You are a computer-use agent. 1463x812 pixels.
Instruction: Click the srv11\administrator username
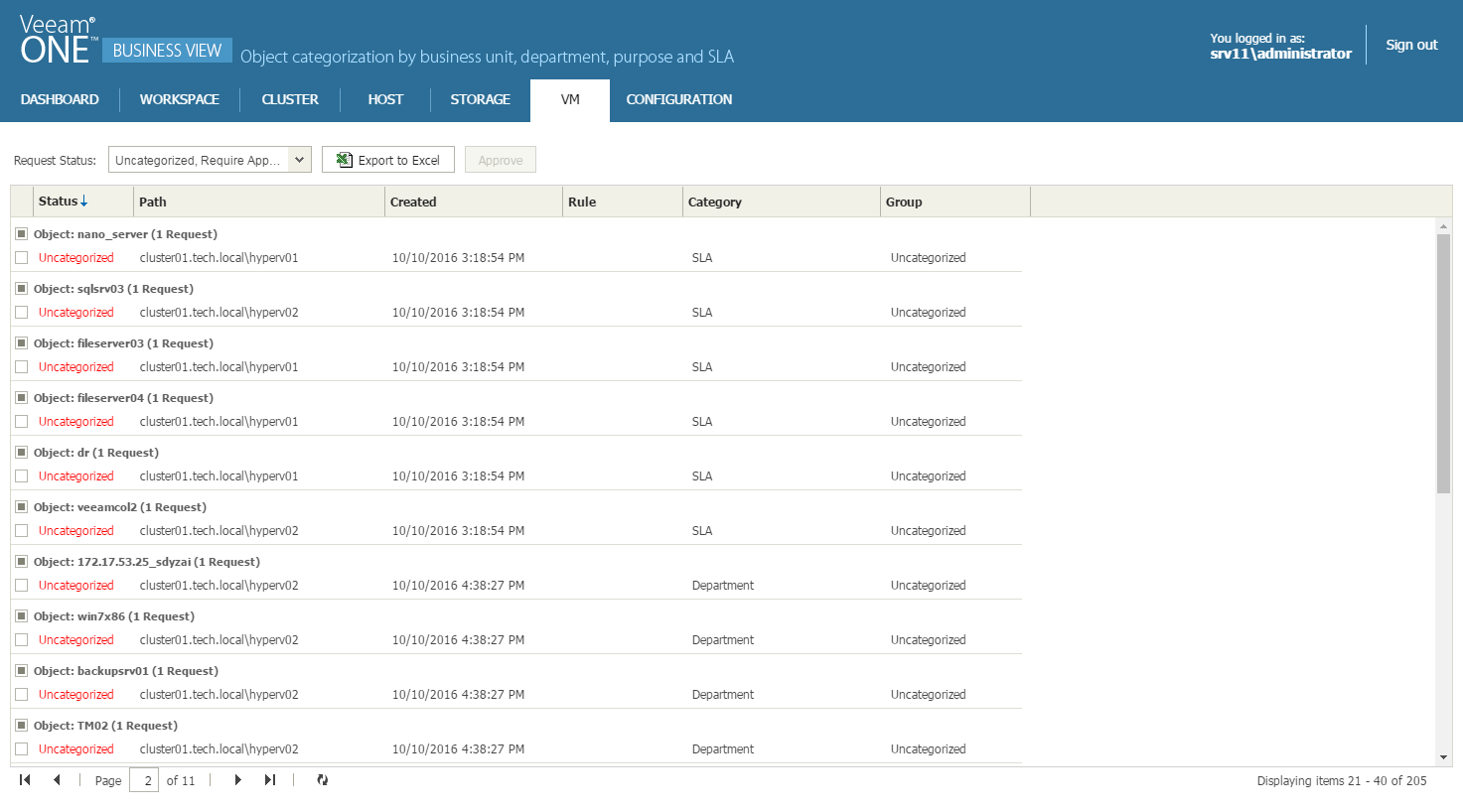1280,54
